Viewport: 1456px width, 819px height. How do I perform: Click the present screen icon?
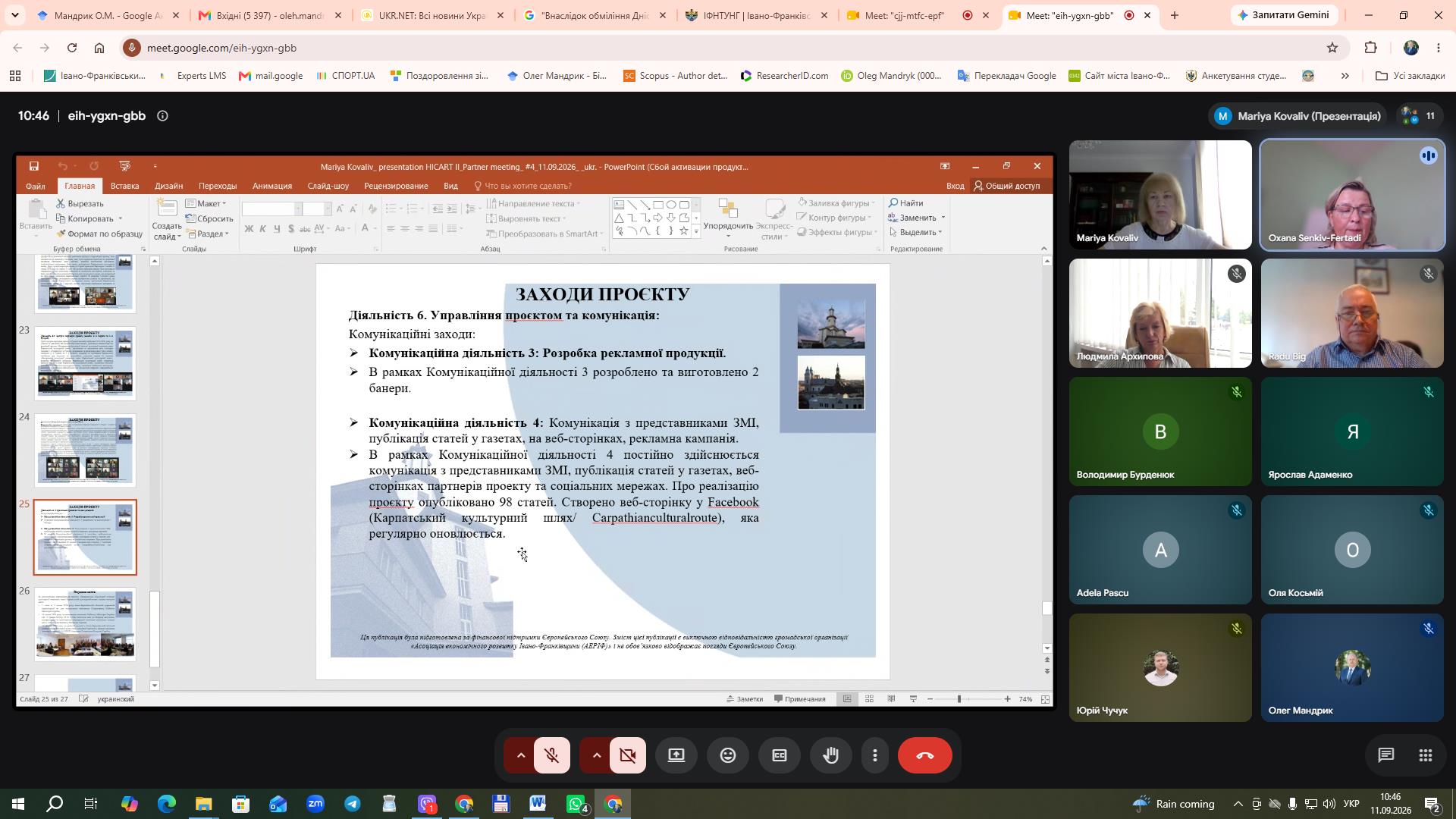coord(676,755)
